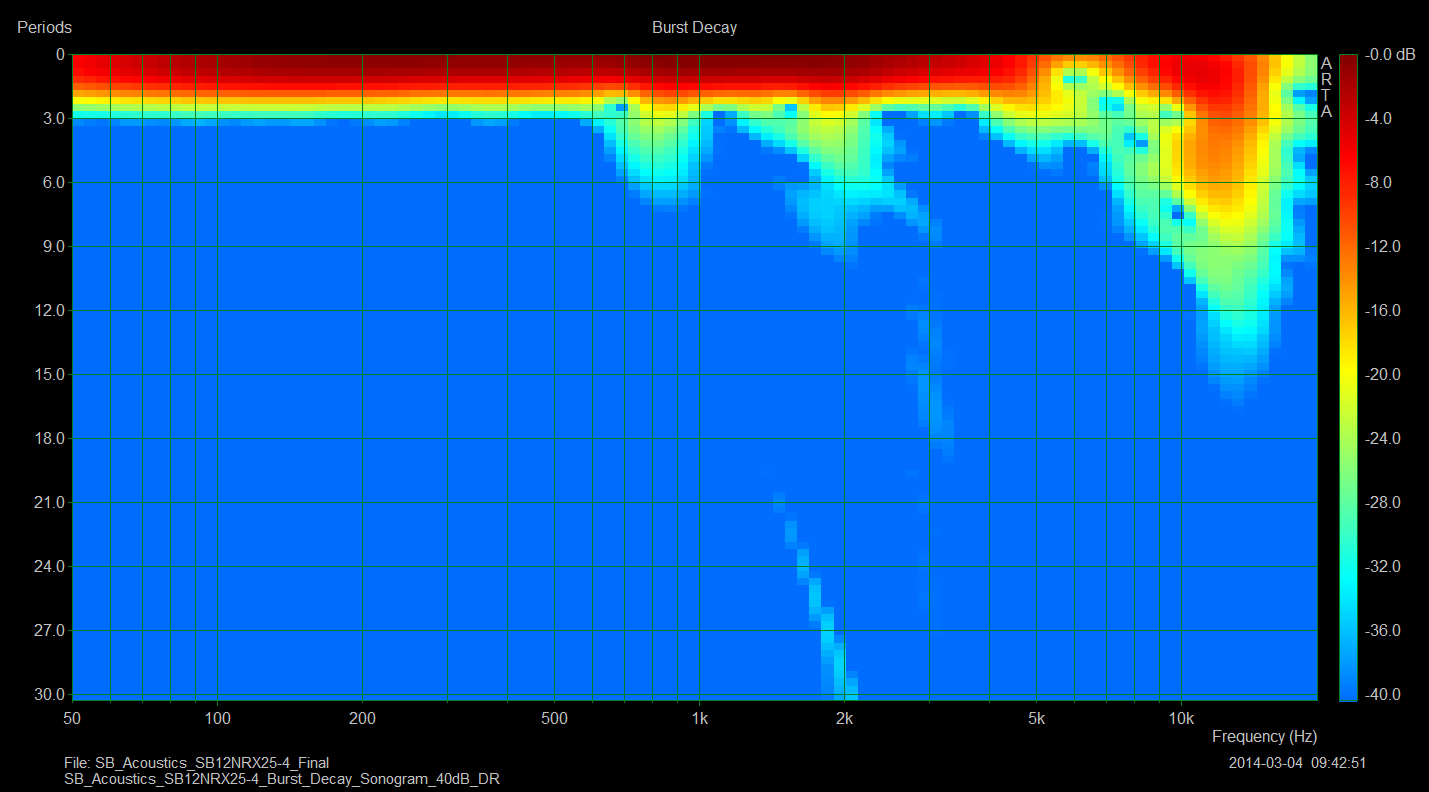Click the 2014-03-04 09:42:51 timestamp
Screen dimensions: 1429x792
(1297, 763)
